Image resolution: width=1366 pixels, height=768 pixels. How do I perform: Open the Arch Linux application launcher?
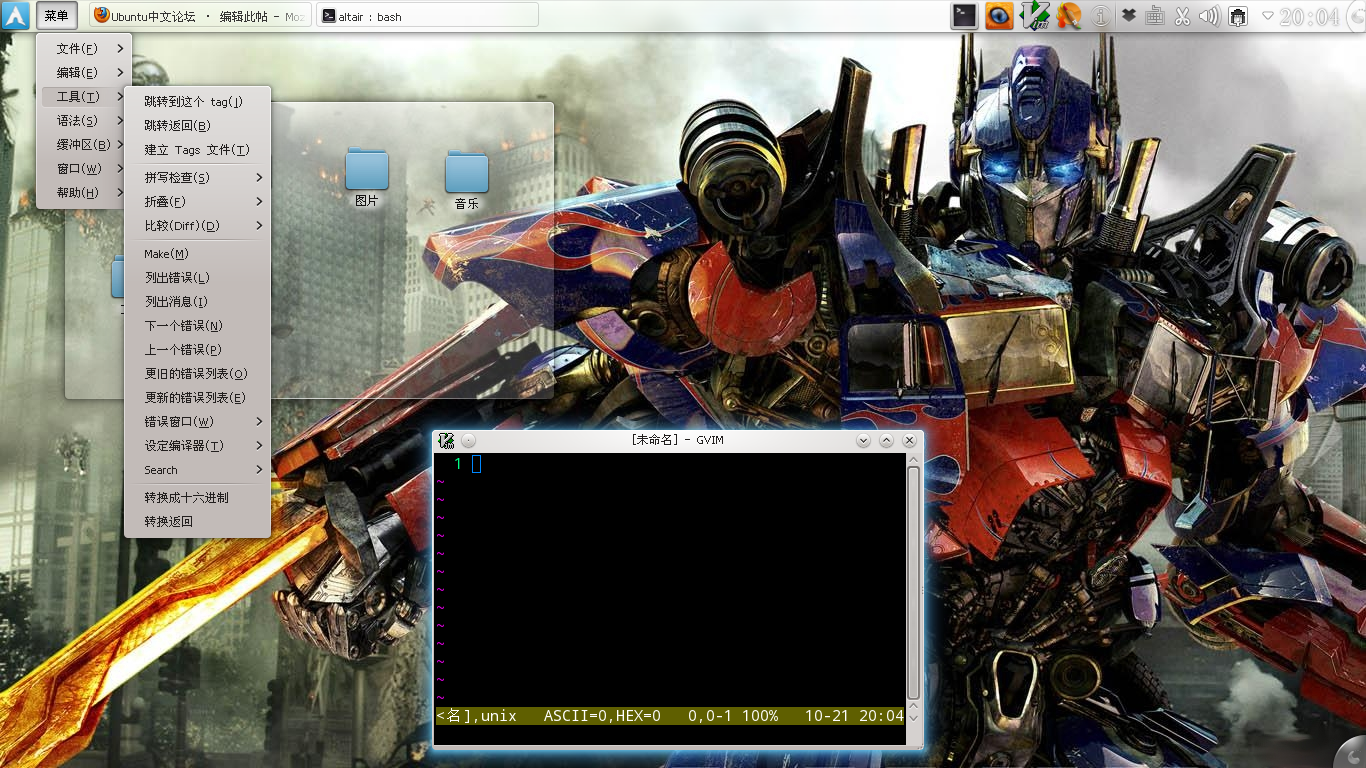pos(16,16)
